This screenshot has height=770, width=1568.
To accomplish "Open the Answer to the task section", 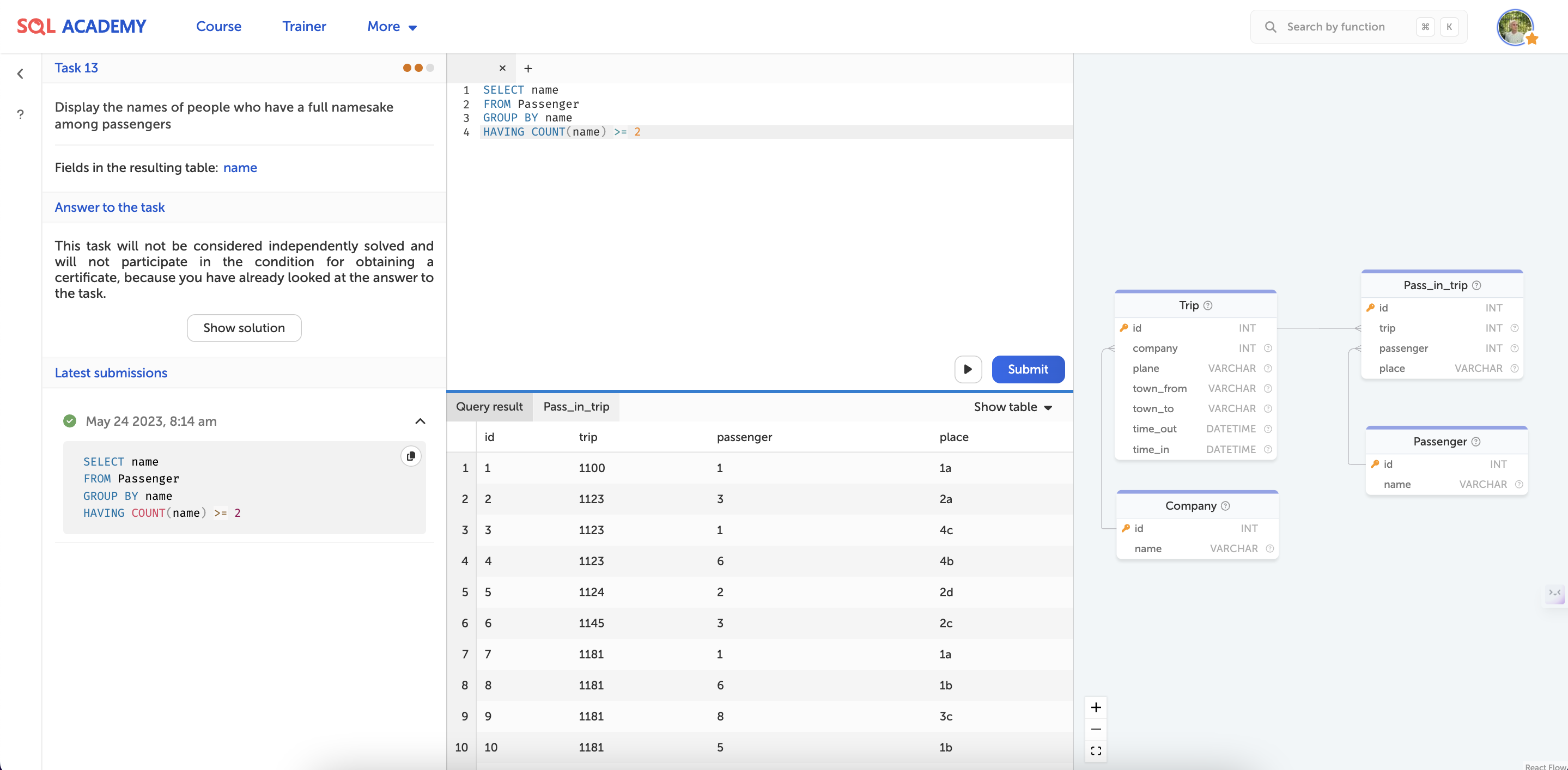I will (110, 207).
